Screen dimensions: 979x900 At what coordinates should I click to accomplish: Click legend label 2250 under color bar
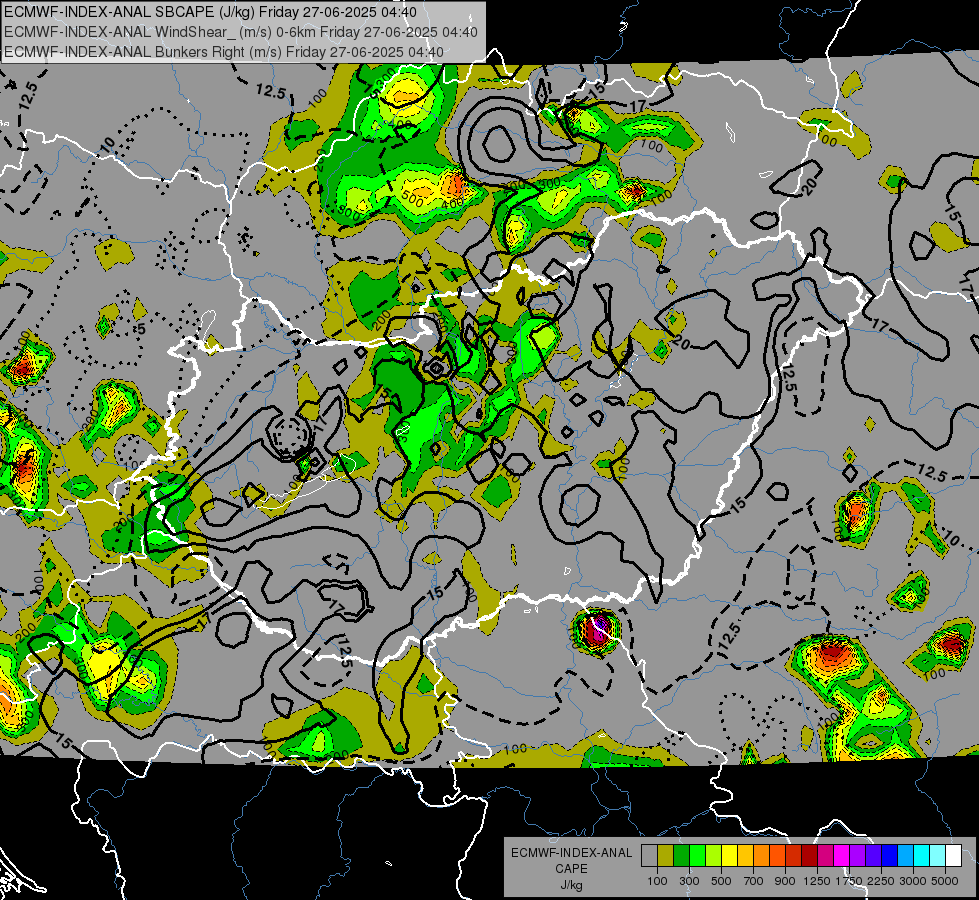pos(881,881)
